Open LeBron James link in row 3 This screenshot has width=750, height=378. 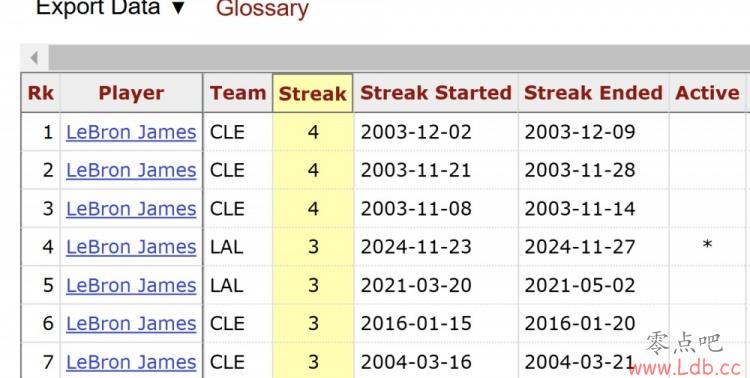131,209
